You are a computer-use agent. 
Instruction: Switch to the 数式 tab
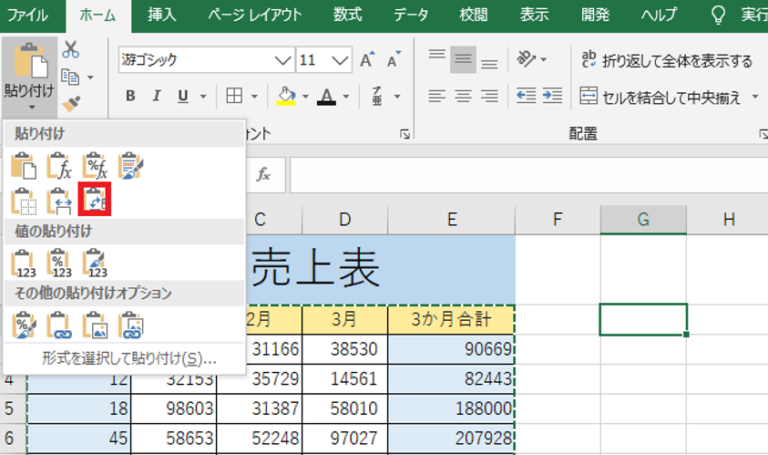pos(348,15)
